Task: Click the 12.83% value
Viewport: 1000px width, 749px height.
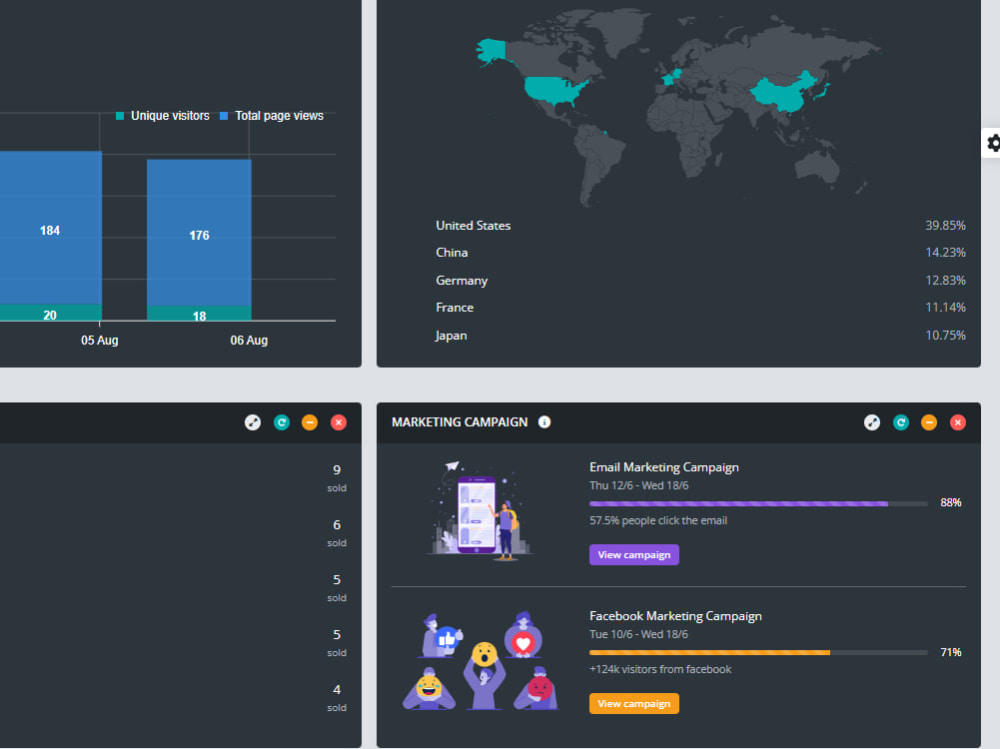Action: pyautogui.click(x=945, y=280)
